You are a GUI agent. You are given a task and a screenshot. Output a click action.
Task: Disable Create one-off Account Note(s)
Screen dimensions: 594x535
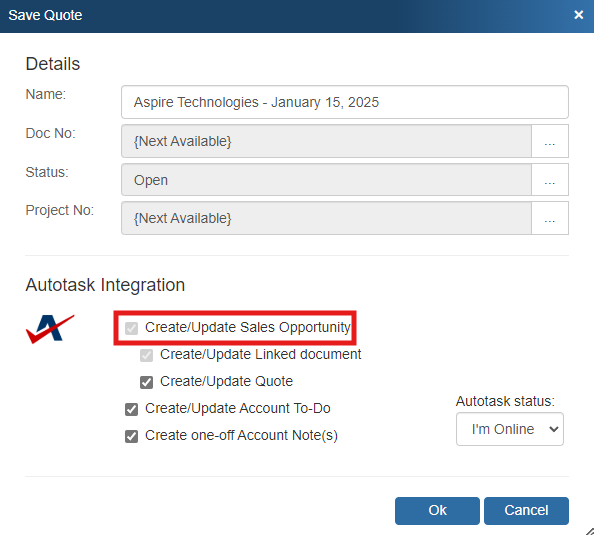pos(131,436)
